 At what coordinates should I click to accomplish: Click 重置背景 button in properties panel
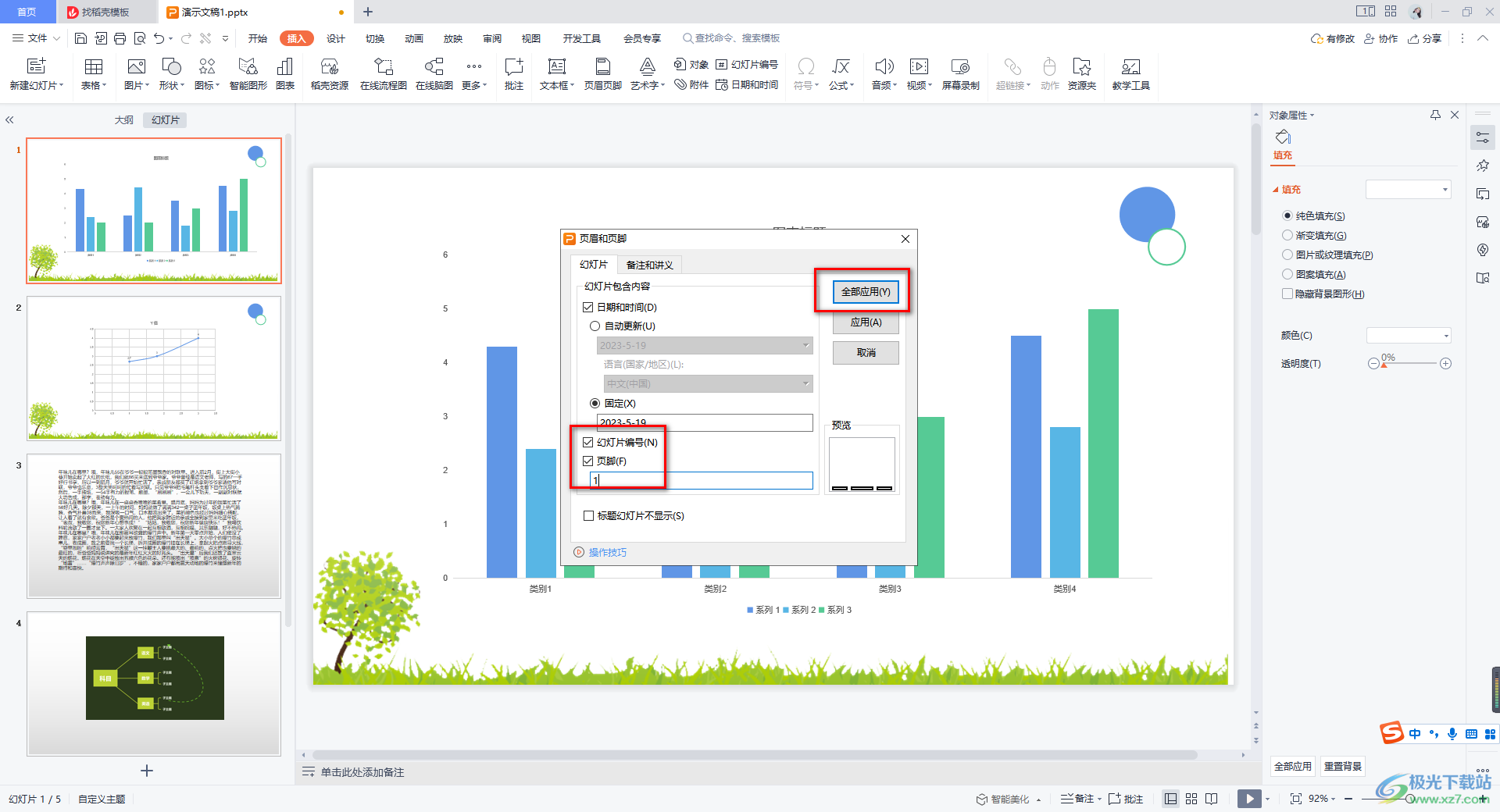pos(1343,766)
